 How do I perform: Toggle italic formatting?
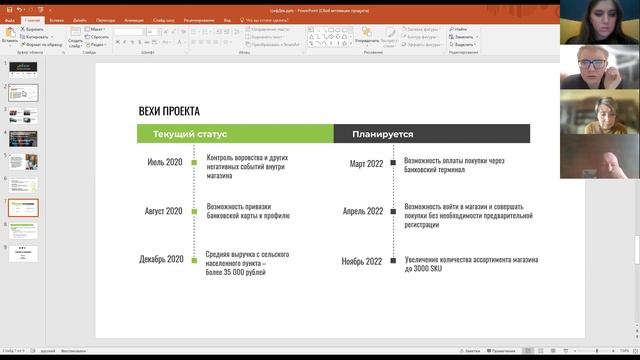click(x=125, y=42)
